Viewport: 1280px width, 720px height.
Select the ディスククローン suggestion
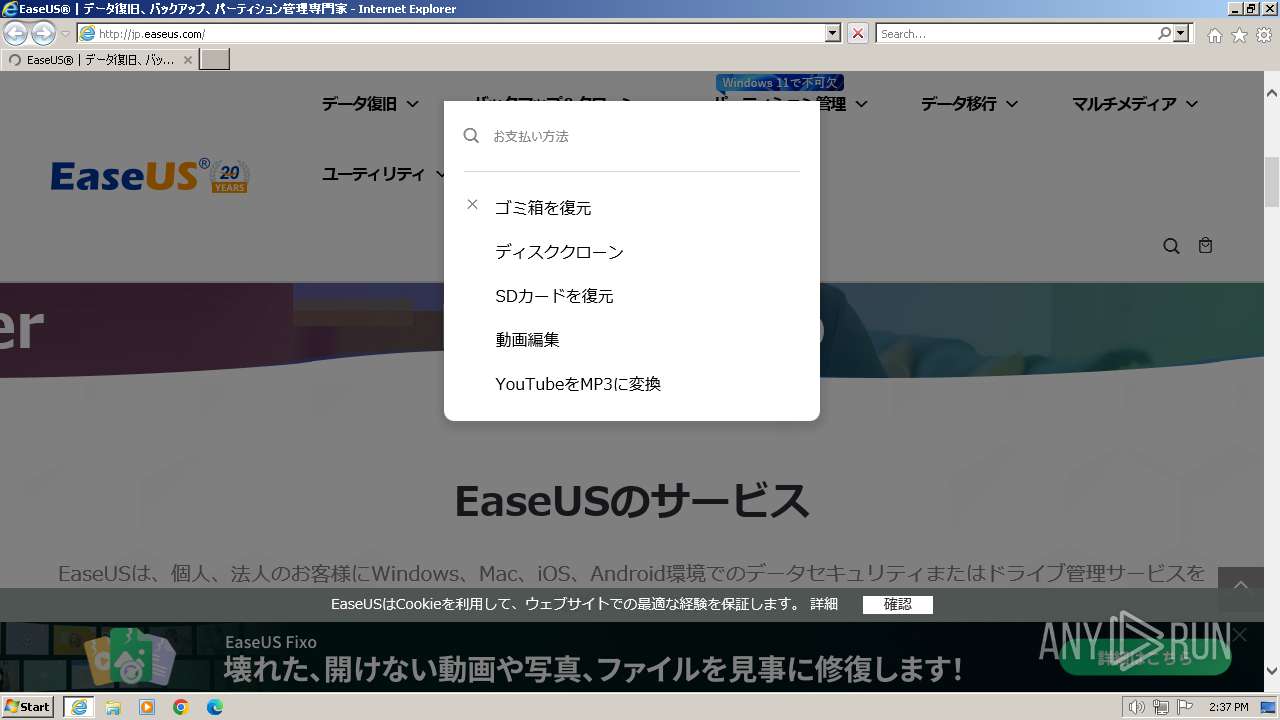[559, 252]
